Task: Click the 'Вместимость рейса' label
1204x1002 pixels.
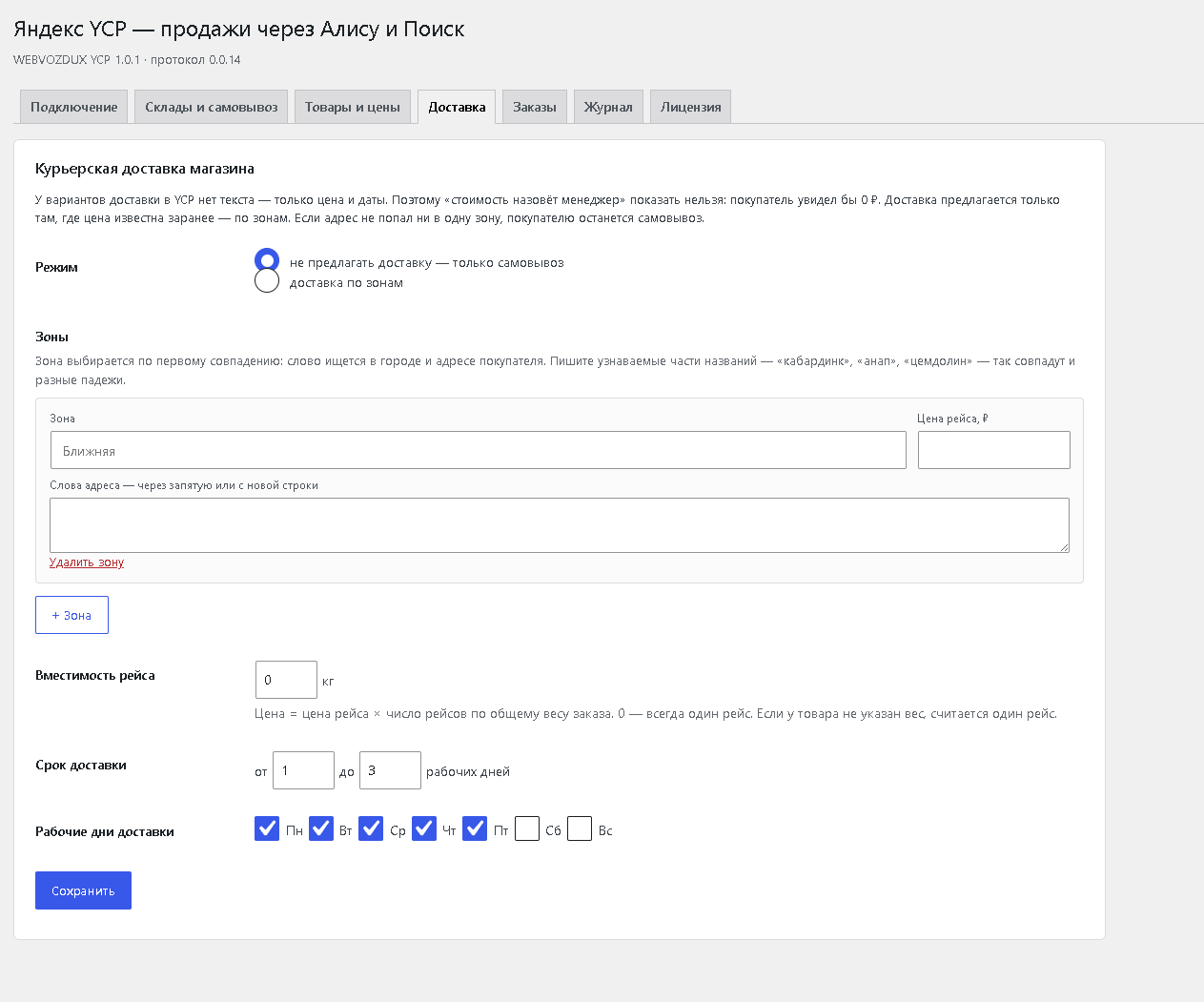Action: tap(95, 675)
